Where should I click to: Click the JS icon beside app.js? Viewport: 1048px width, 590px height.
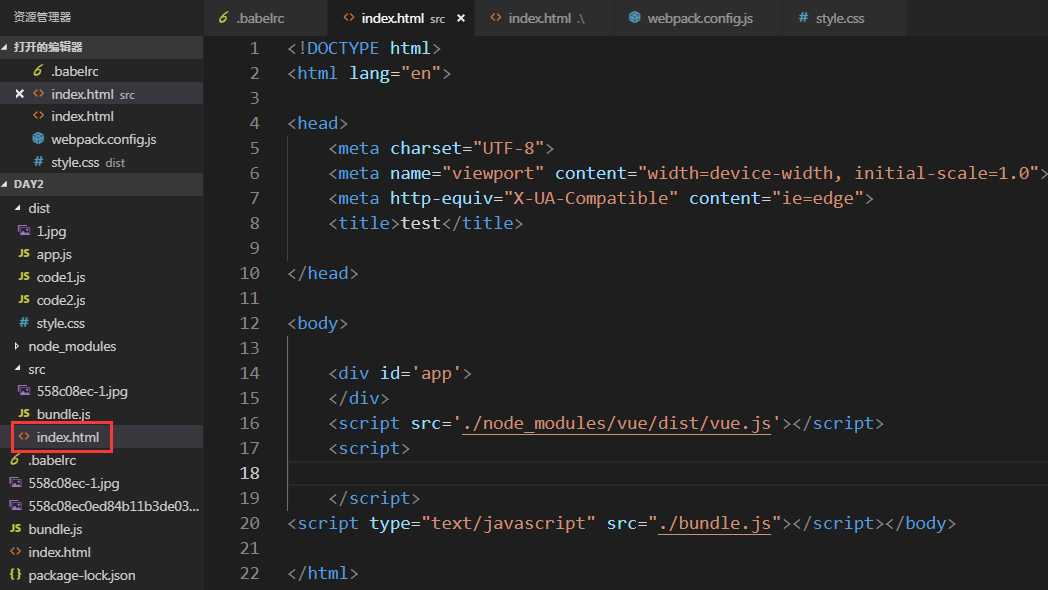coord(24,254)
